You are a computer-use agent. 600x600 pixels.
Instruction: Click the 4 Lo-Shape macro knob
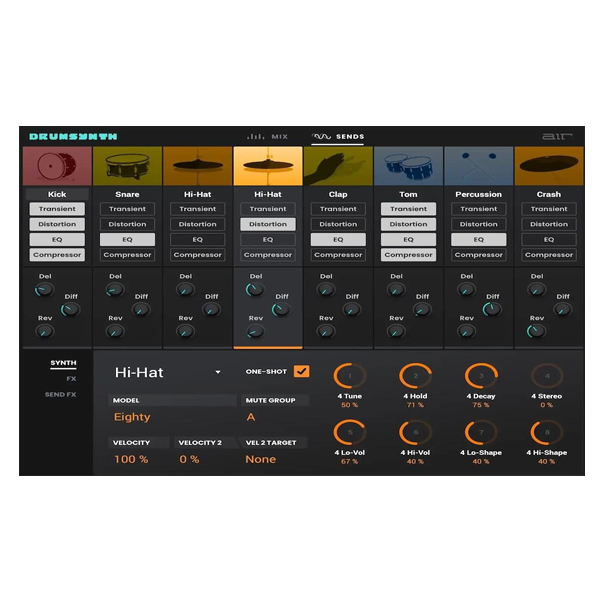pyautogui.click(x=481, y=432)
